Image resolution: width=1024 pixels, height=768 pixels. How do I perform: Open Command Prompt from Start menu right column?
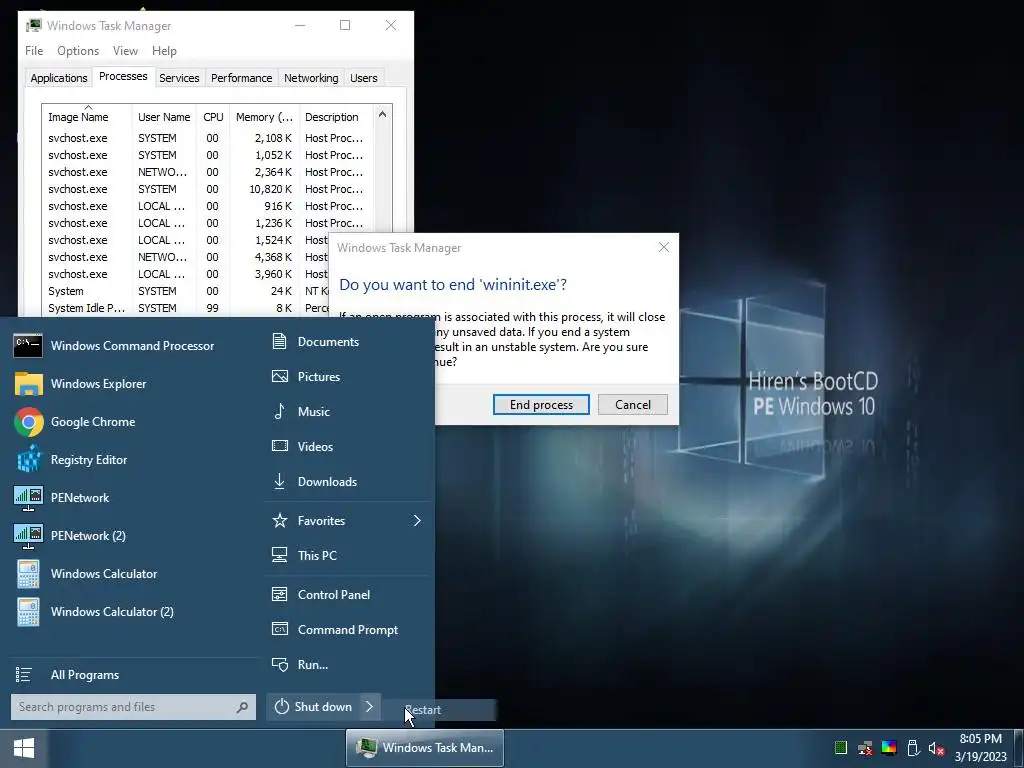click(348, 630)
